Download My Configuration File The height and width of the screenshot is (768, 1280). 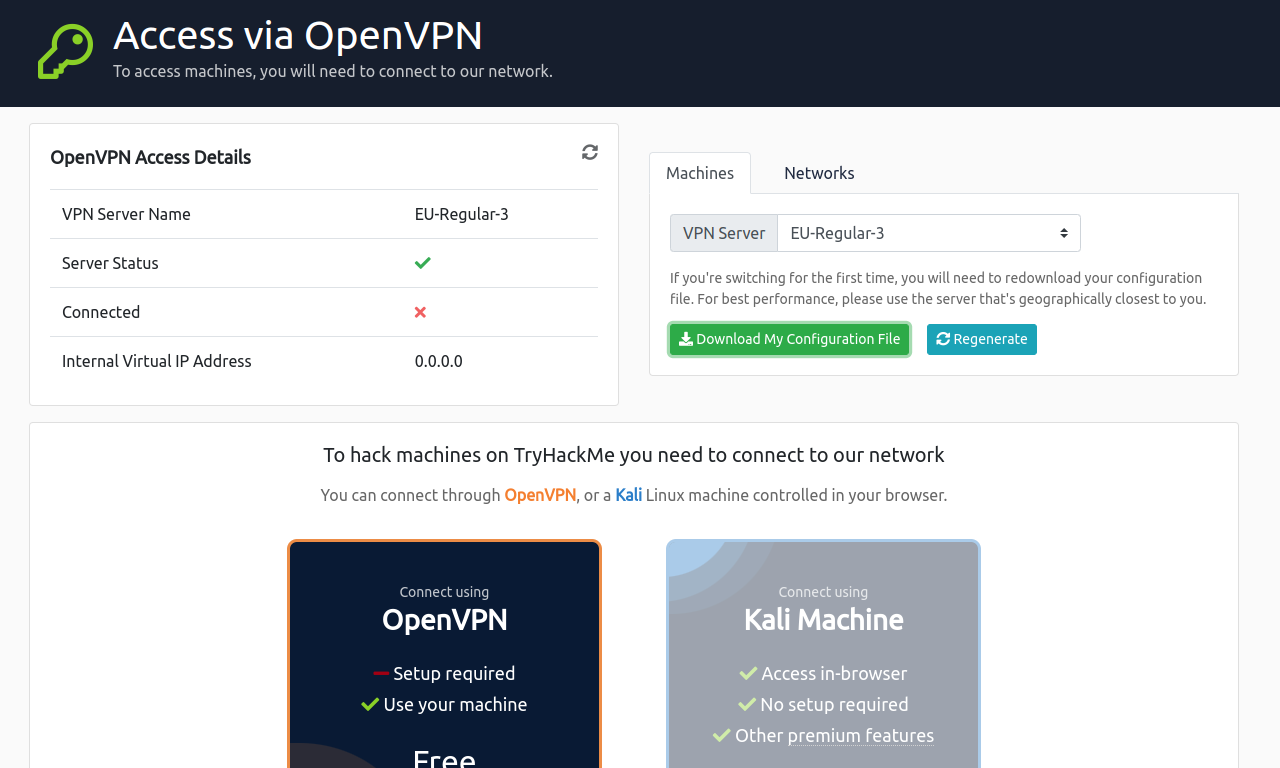pyautogui.click(x=789, y=339)
